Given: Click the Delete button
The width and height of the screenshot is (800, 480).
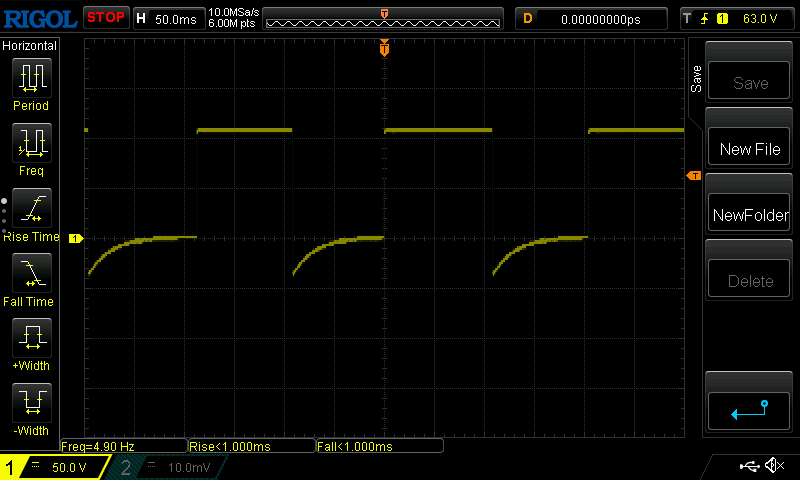Looking at the screenshot, I should 749,280.
